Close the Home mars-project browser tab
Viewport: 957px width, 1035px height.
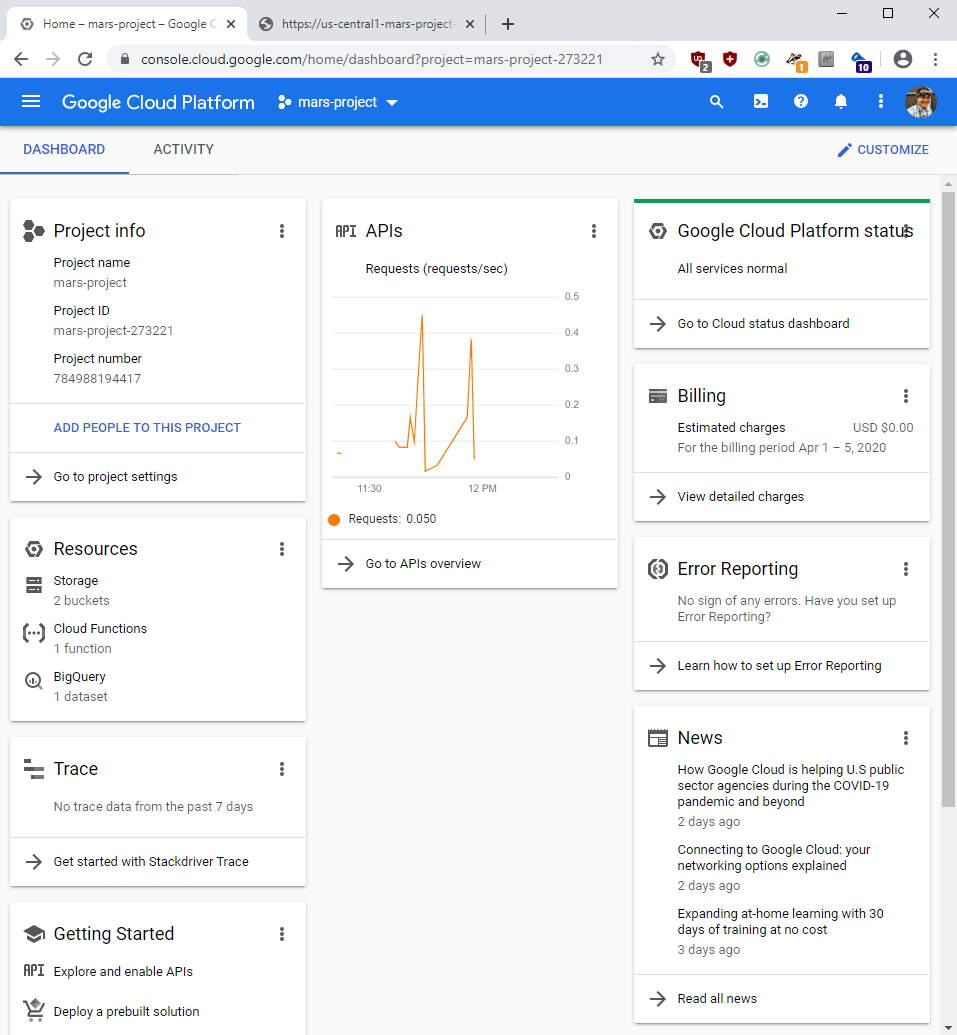click(x=231, y=24)
